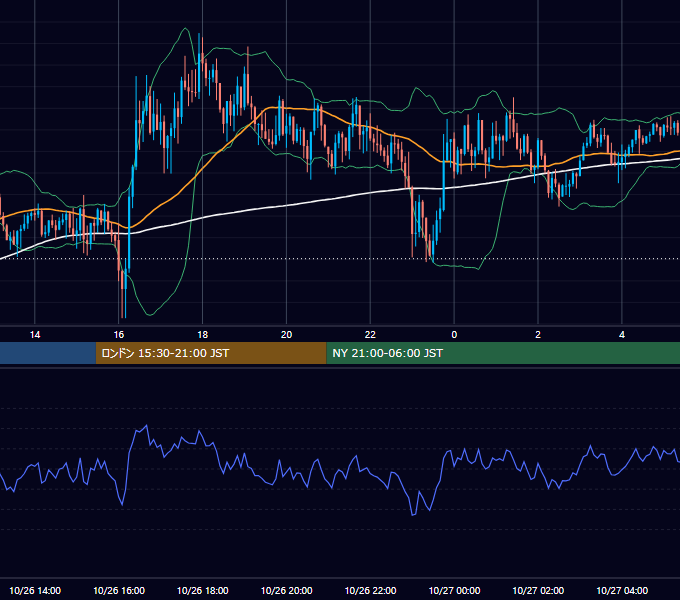Click the 10/26 20:00 date label
680x600 pixels.
coord(286,590)
